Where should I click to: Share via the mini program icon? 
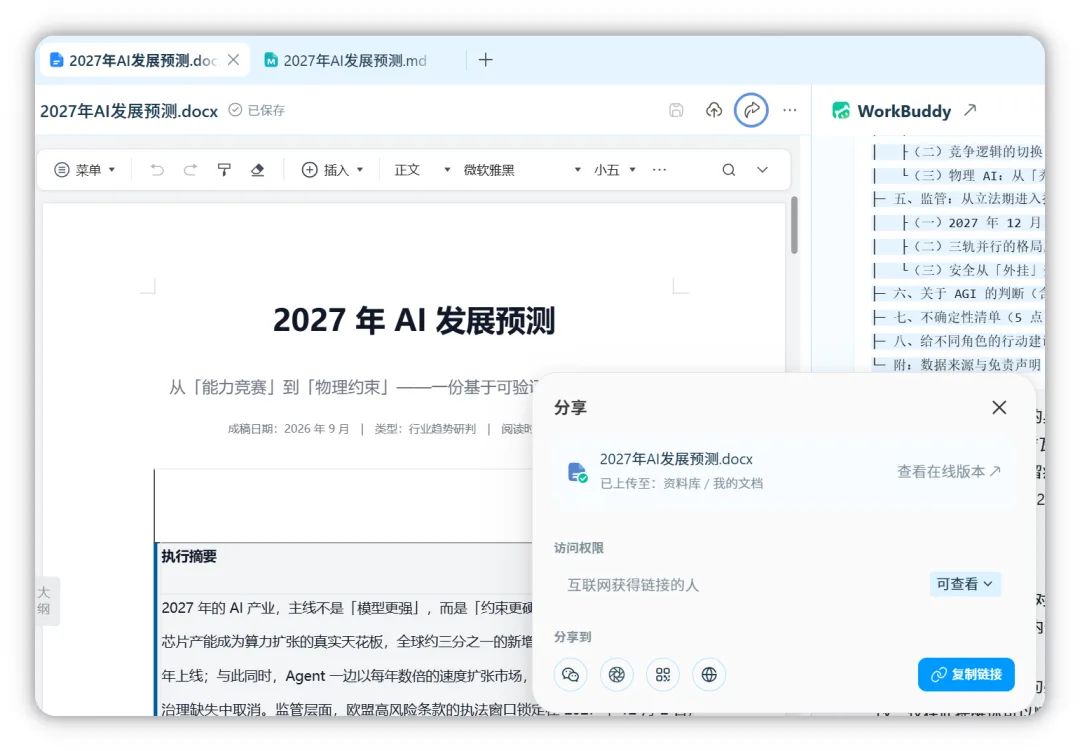coord(616,675)
